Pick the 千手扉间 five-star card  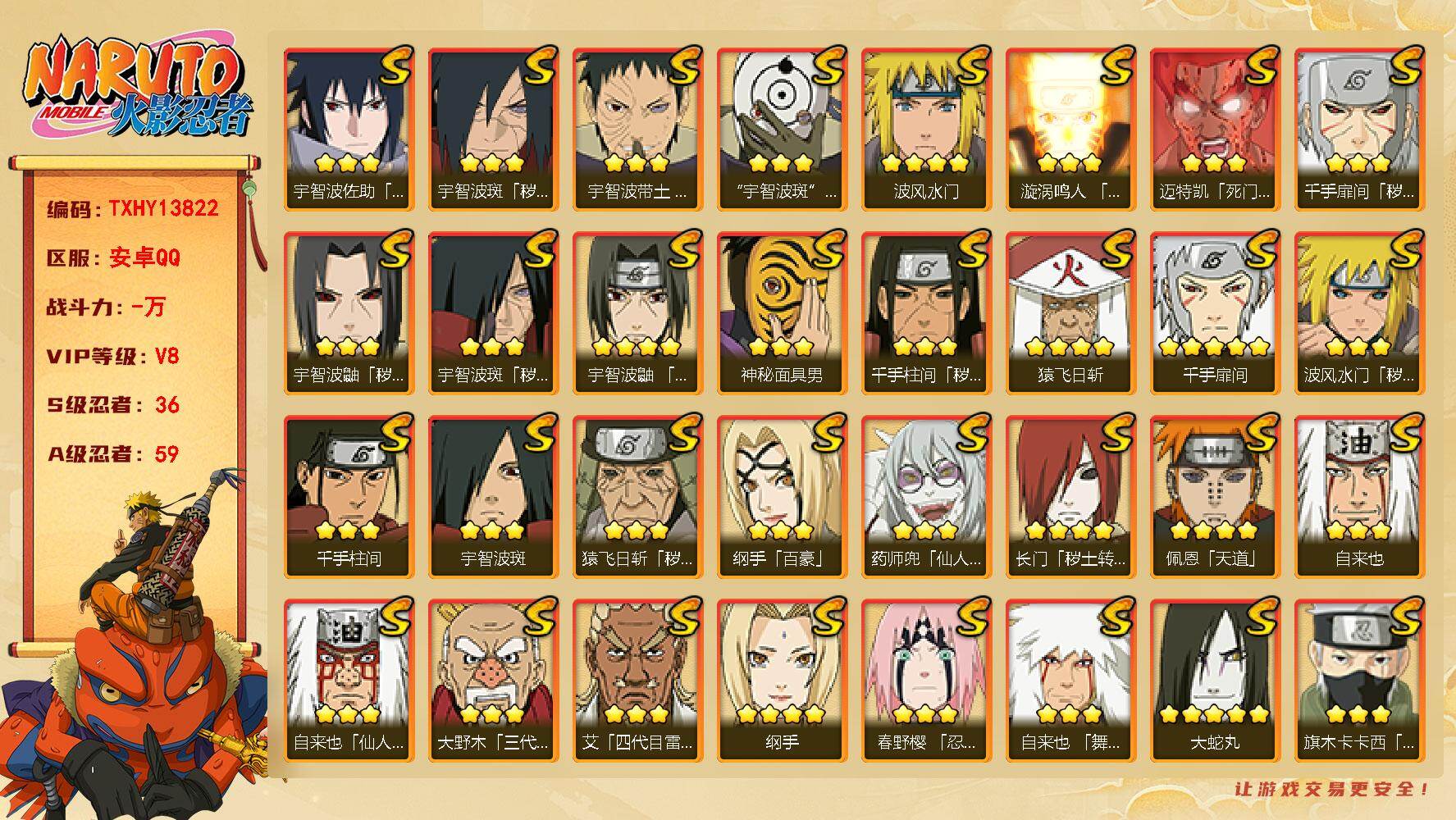pos(1215,312)
